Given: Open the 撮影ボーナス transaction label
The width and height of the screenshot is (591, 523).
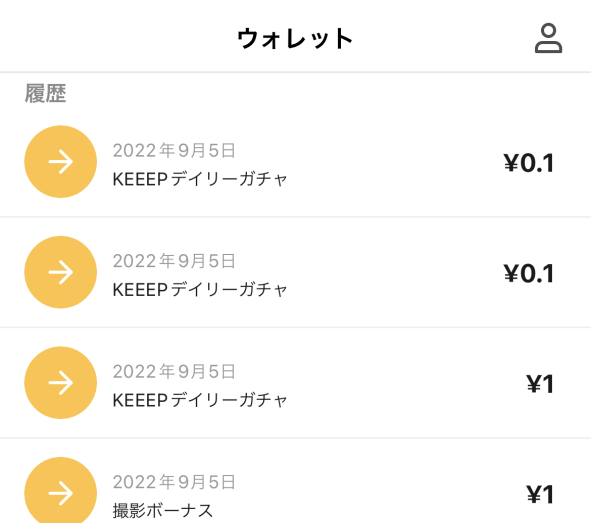Looking at the screenshot, I should pyautogui.click(x=163, y=511).
